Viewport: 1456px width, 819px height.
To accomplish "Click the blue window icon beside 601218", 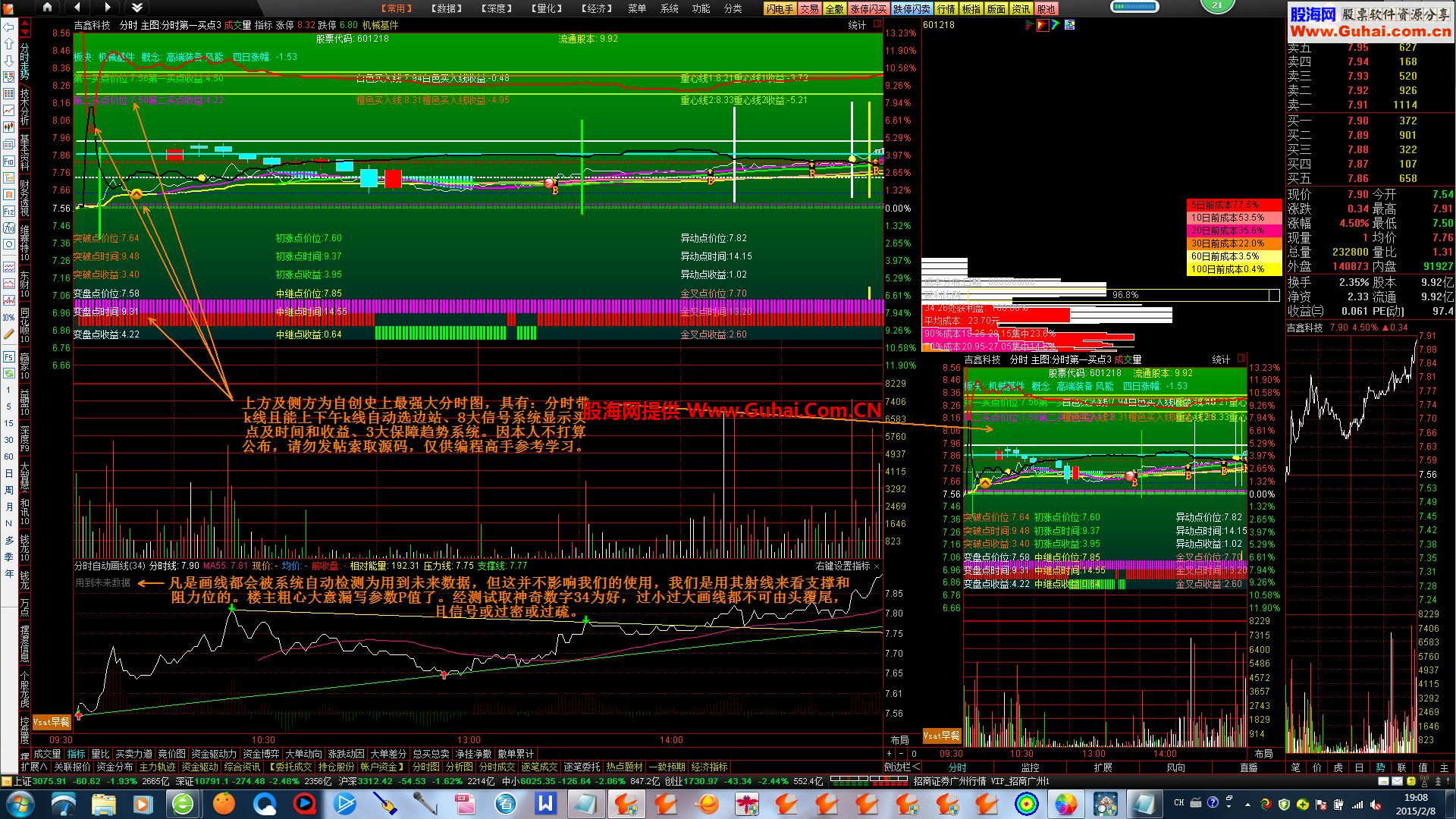I will pos(1069,25).
